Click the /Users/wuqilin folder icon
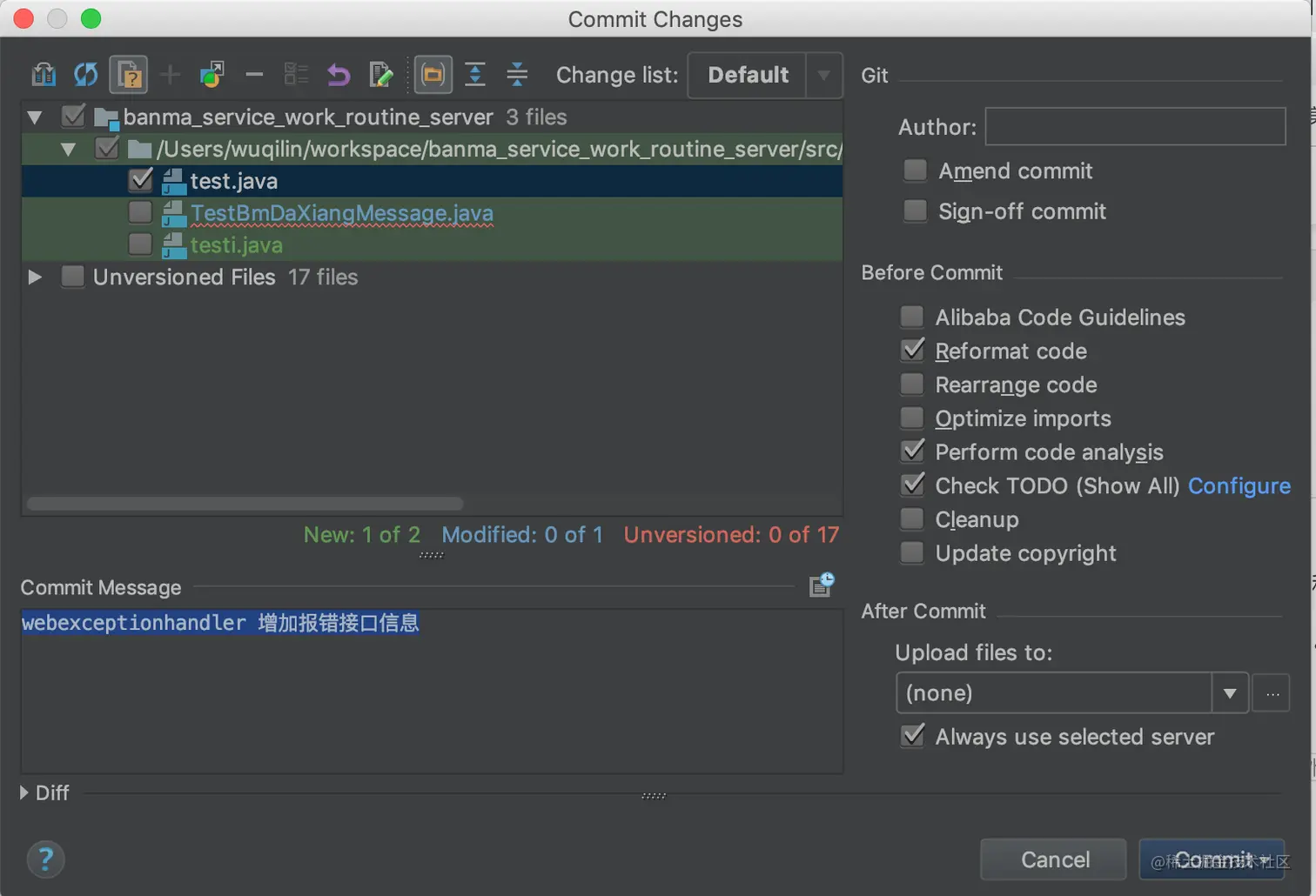This screenshot has height=896, width=1316. pyautogui.click(x=139, y=150)
